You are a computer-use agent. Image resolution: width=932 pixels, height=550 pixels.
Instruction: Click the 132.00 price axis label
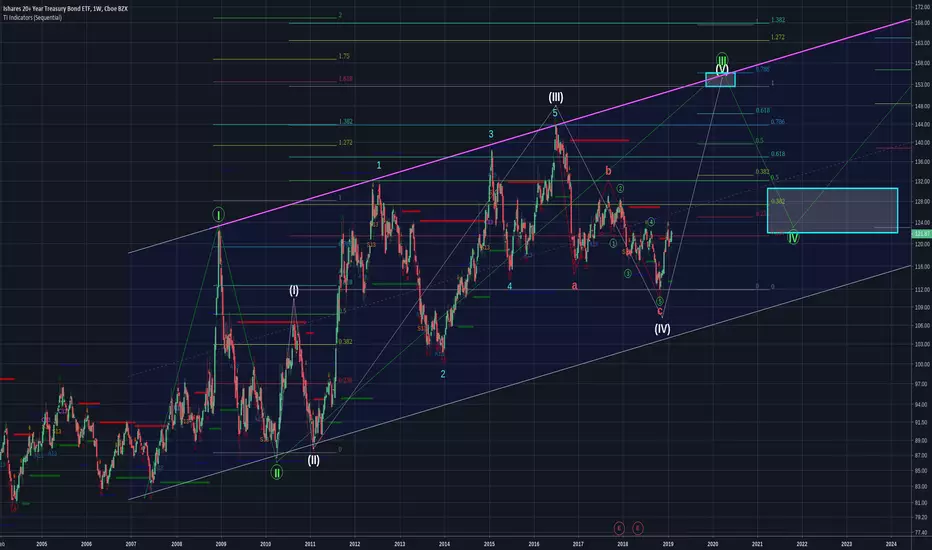point(922,181)
